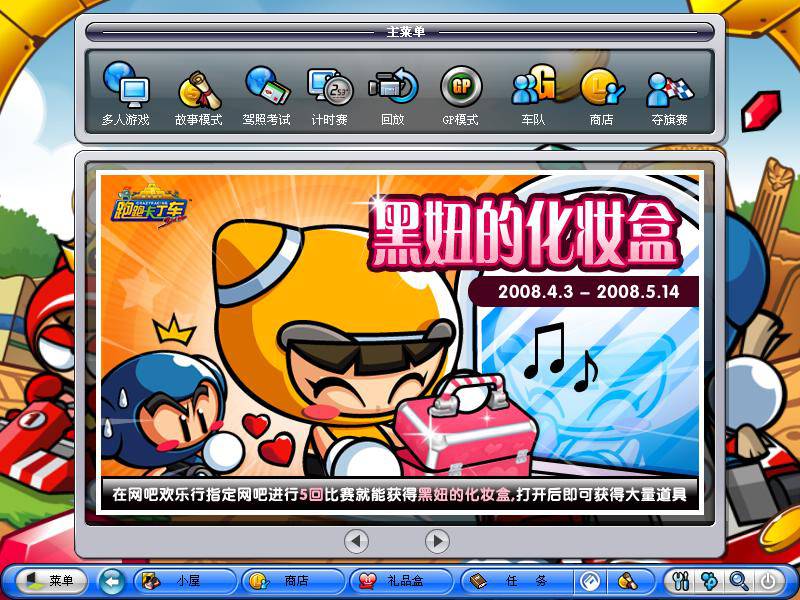Image resolution: width=800 pixels, height=600 pixels.
Task: Click the power exit button
Action: click(768, 581)
